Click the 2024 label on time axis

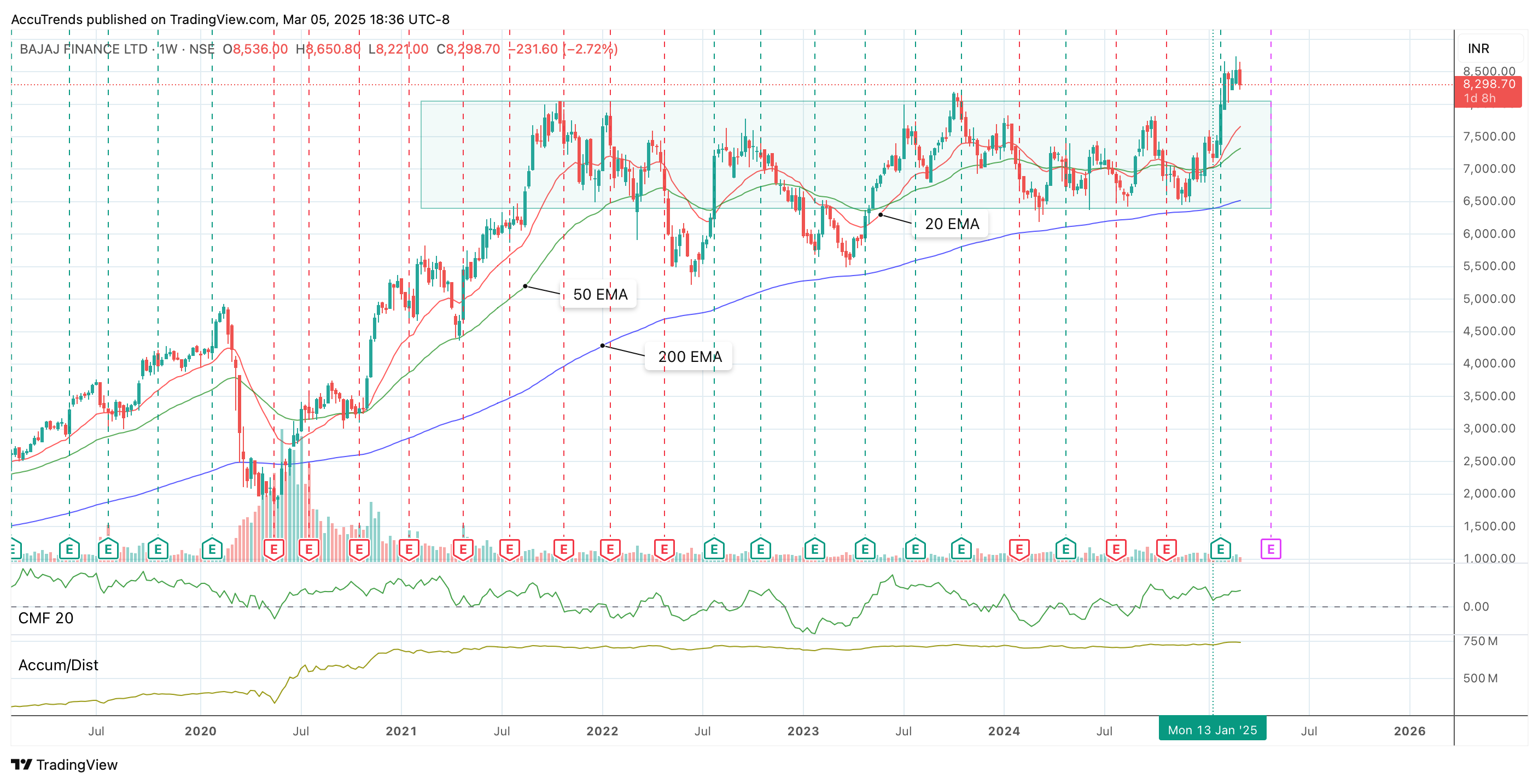tap(1004, 731)
